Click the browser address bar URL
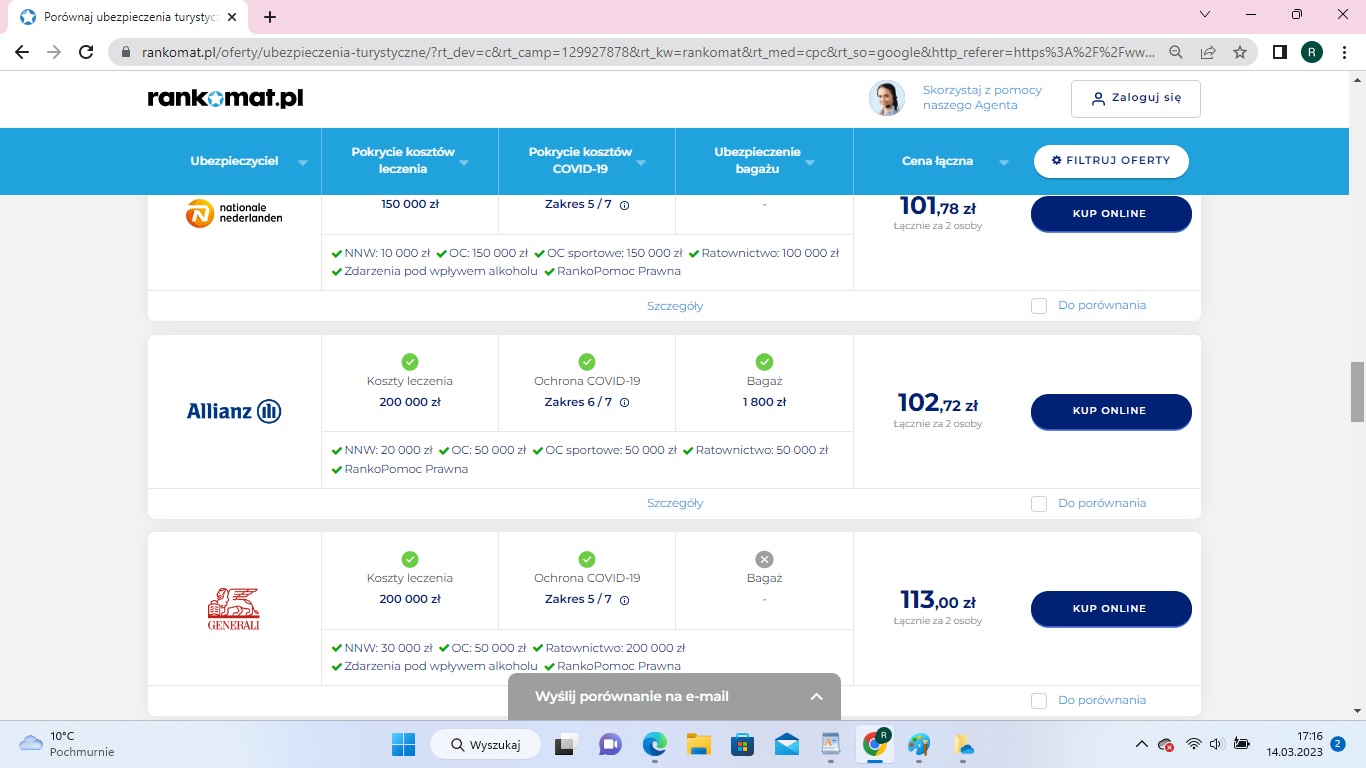Screen dimensions: 1366x768 [x=646, y=52]
